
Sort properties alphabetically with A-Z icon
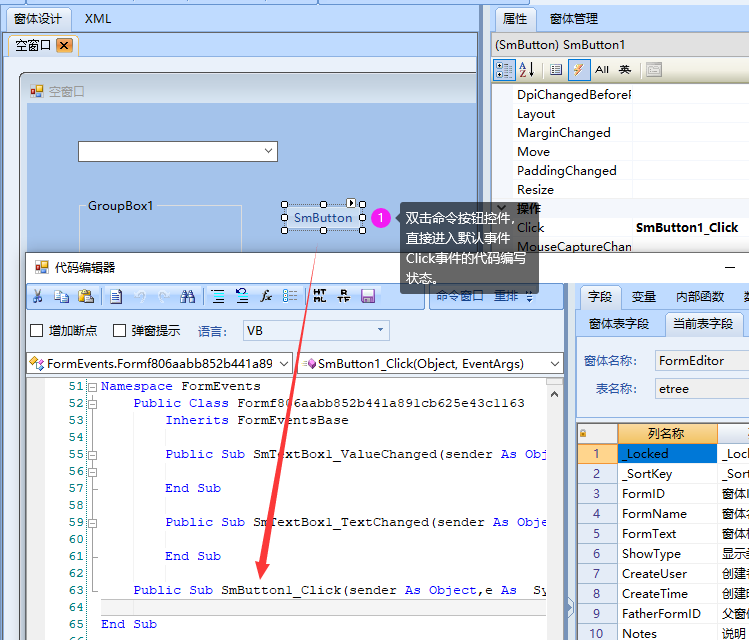(x=526, y=70)
